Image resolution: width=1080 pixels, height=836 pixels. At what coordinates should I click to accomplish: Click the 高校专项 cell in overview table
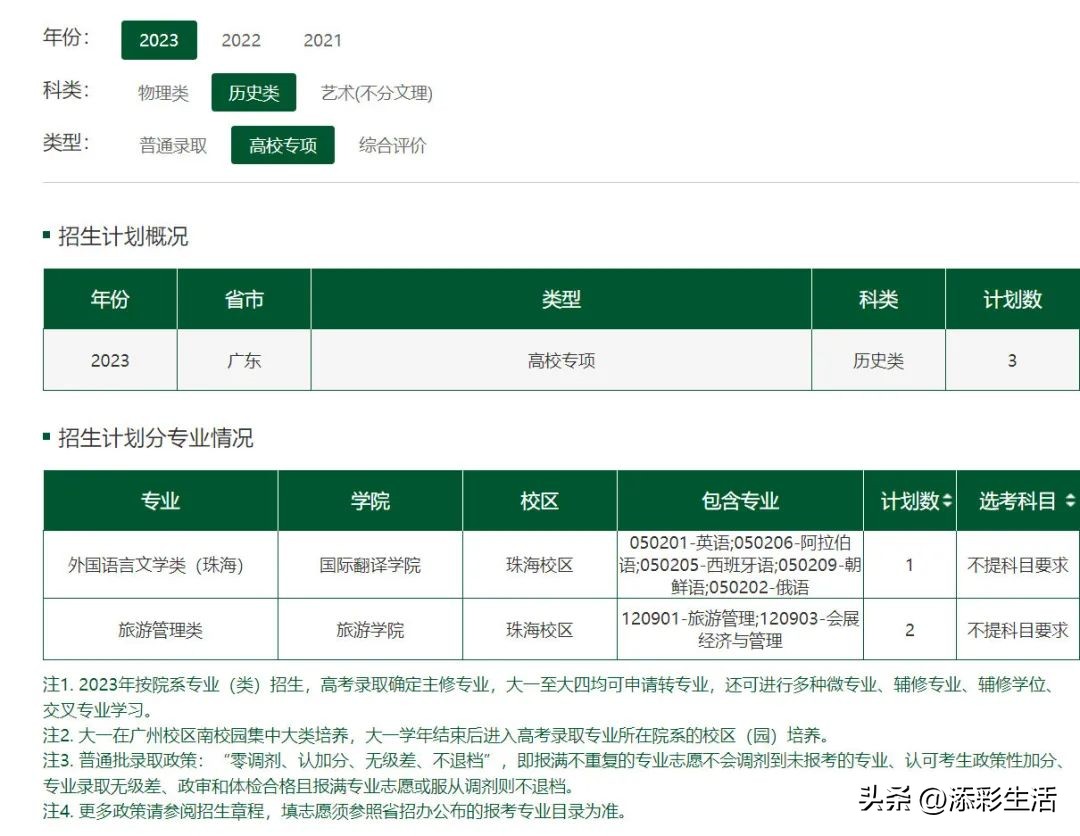561,361
